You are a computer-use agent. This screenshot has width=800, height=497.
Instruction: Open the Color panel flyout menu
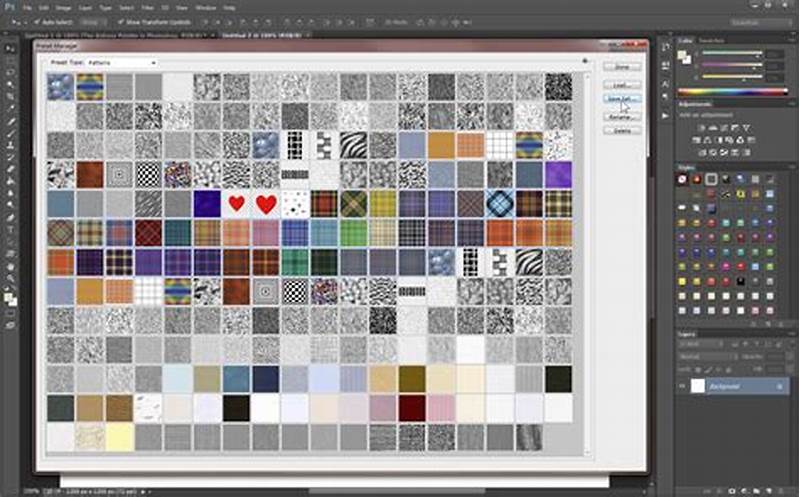[x=792, y=40]
